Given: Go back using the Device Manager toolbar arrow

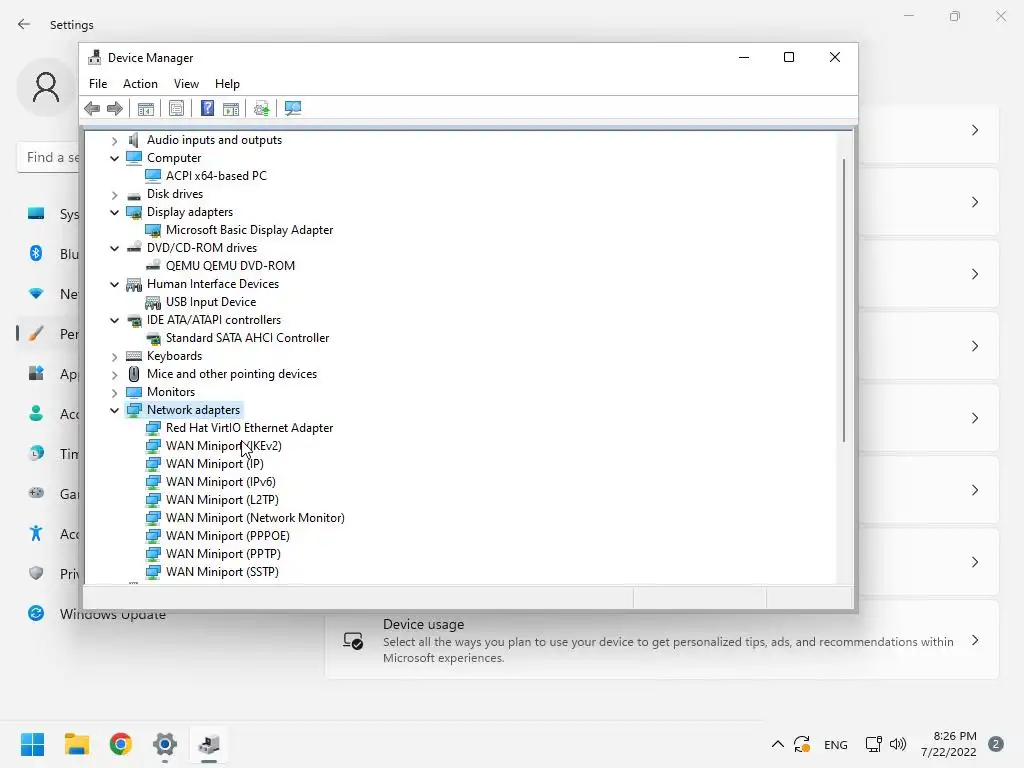Looking at the screenshot, I should pyautogui.click(x=92, y=108).
